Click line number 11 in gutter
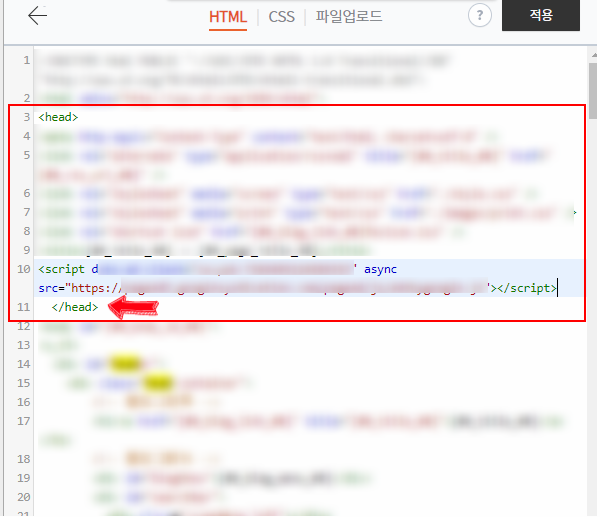Viewport: 600px width, 517px height. tap(23, 307)
